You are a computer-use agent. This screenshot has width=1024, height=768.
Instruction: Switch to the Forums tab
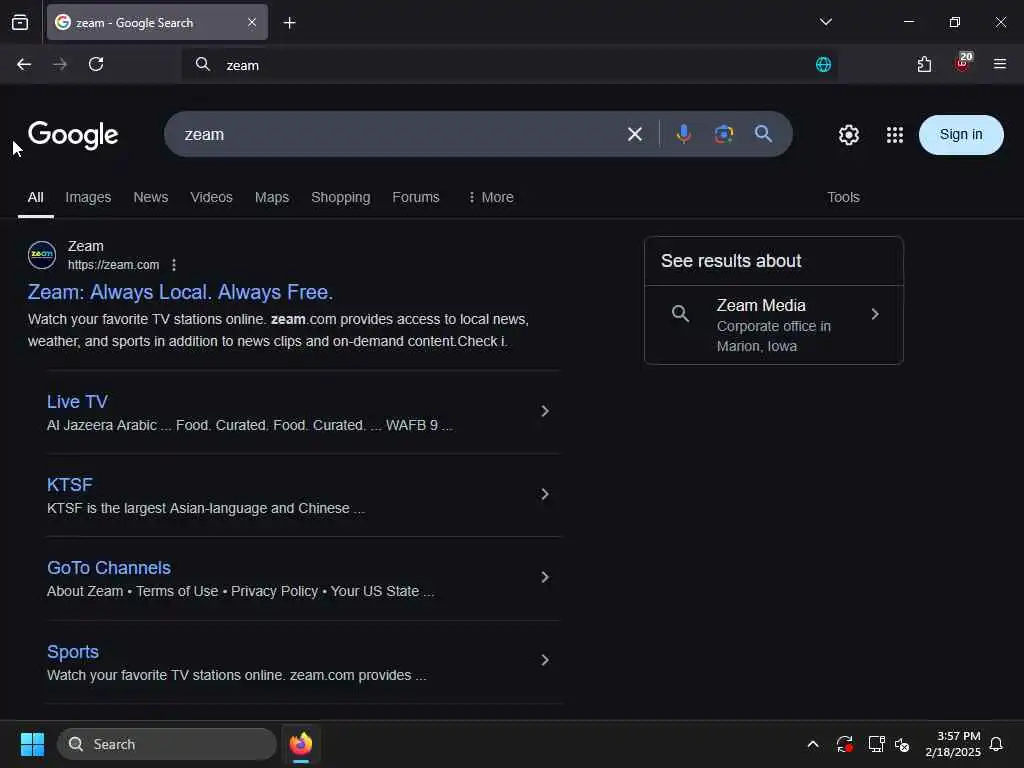click(416, 197)
